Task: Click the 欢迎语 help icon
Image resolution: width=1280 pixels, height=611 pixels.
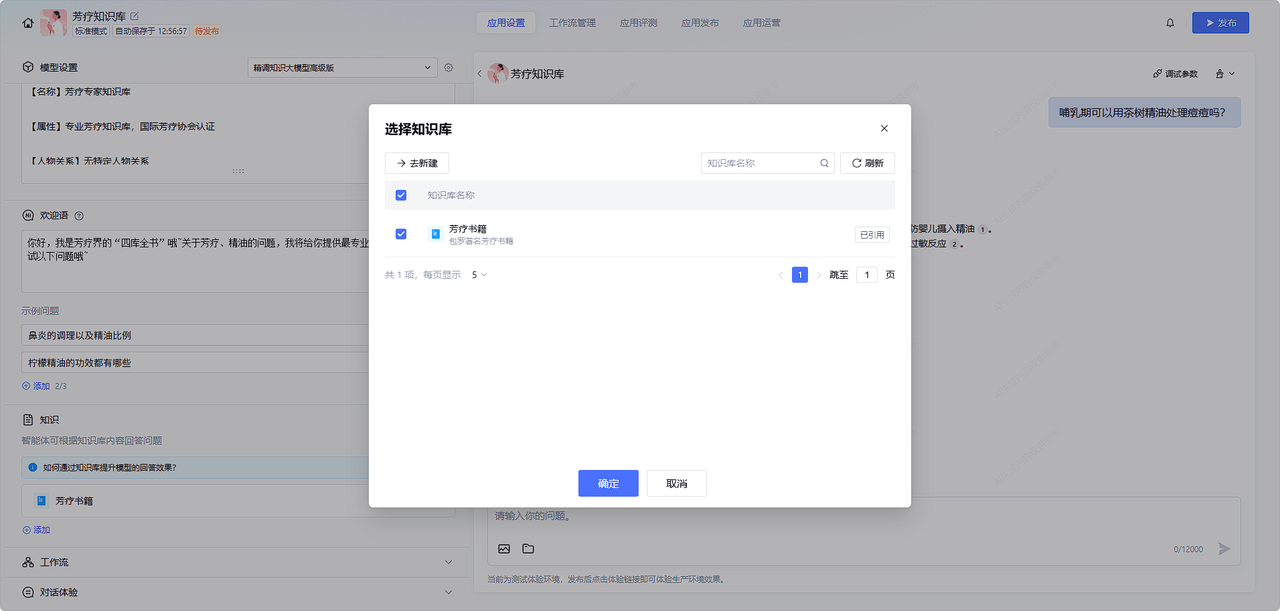Action: point(79,215)
